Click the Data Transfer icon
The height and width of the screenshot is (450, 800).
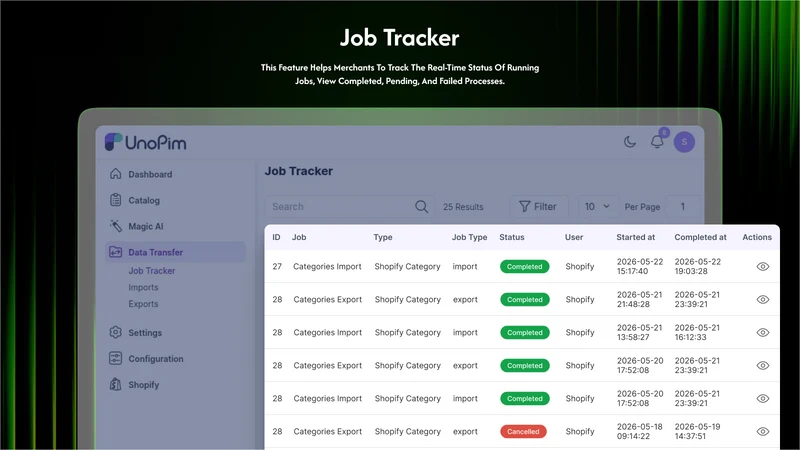(116, 252)
